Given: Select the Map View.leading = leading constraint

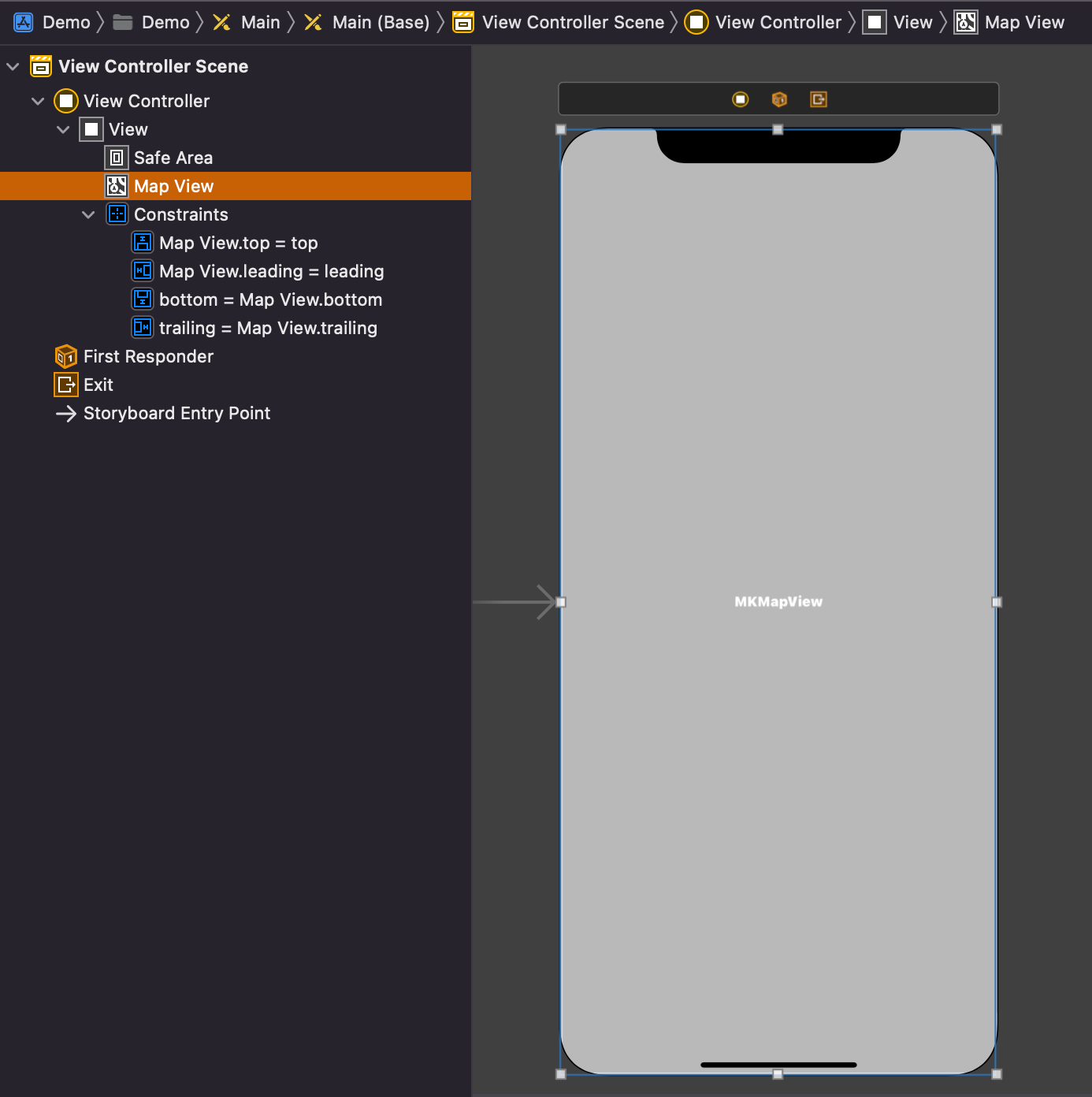Looking at the screenshot, I should tap(271, 270).
